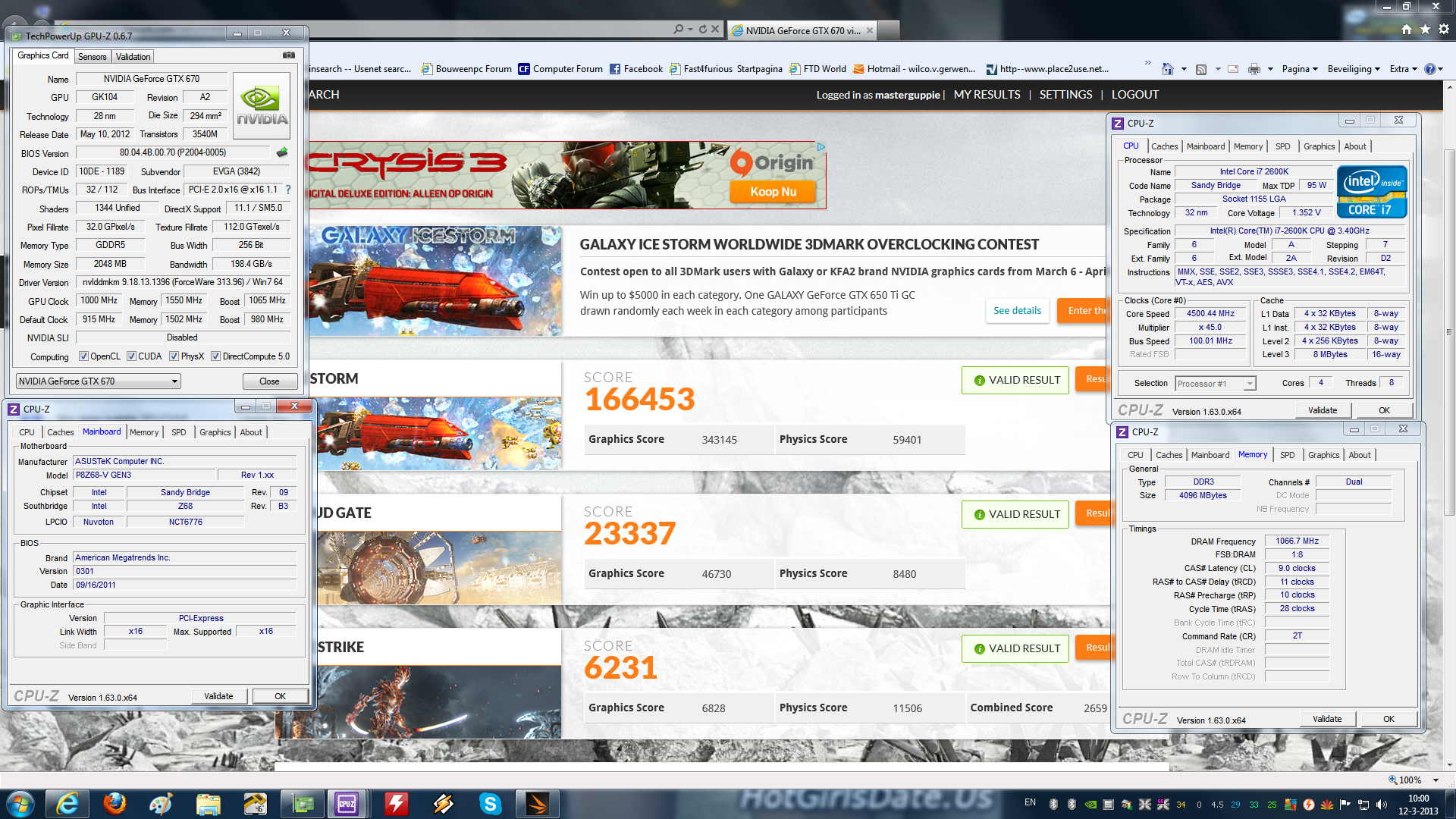Click the BIOS Version field in GPU-Z
Viewport: 1456px width, 819px height.
pos(173,152)
